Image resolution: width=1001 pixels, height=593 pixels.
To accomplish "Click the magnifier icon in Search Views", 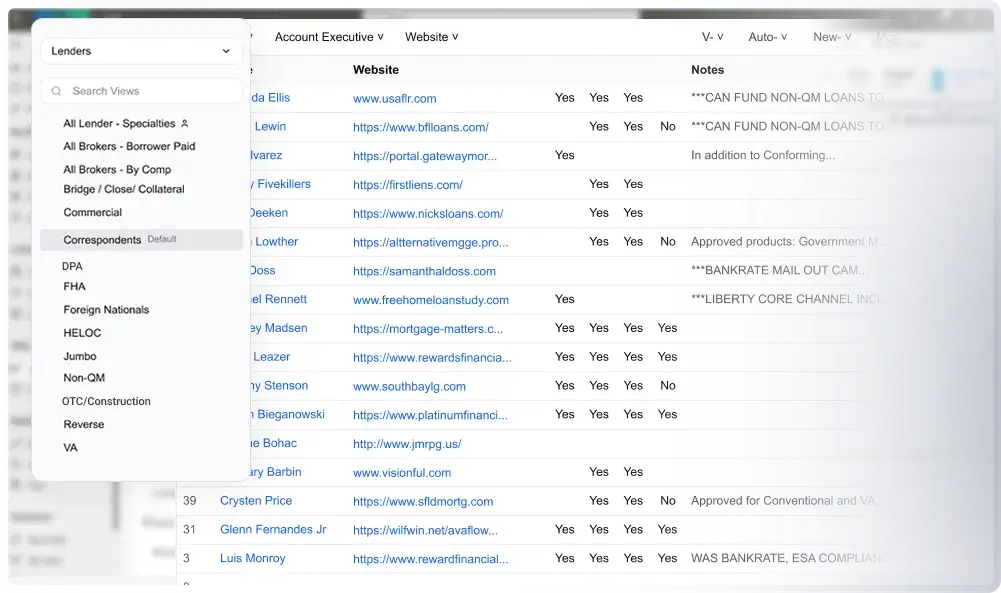I will coord(56,91).
